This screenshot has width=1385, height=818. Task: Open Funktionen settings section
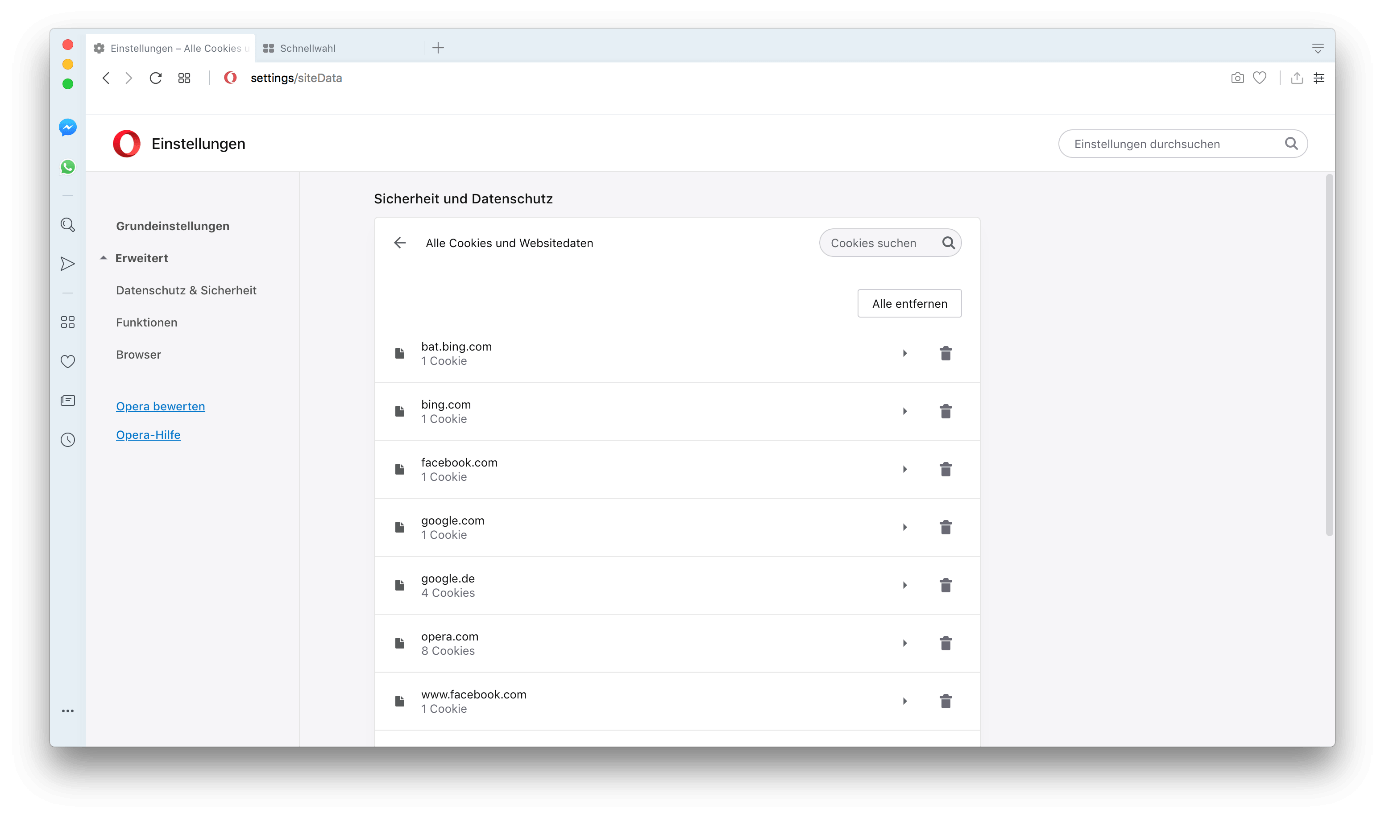(x=147, y=322)
